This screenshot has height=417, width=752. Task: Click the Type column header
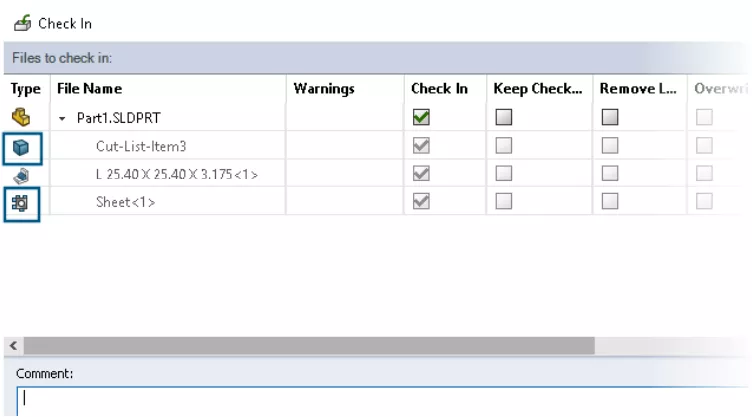[25, 89]
